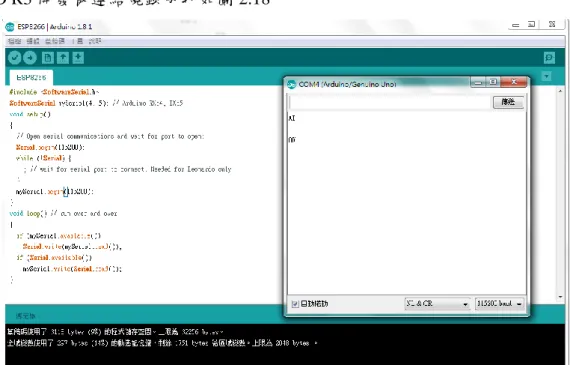Open Serial Monitor magnifier icon

(x=549, y=58)
